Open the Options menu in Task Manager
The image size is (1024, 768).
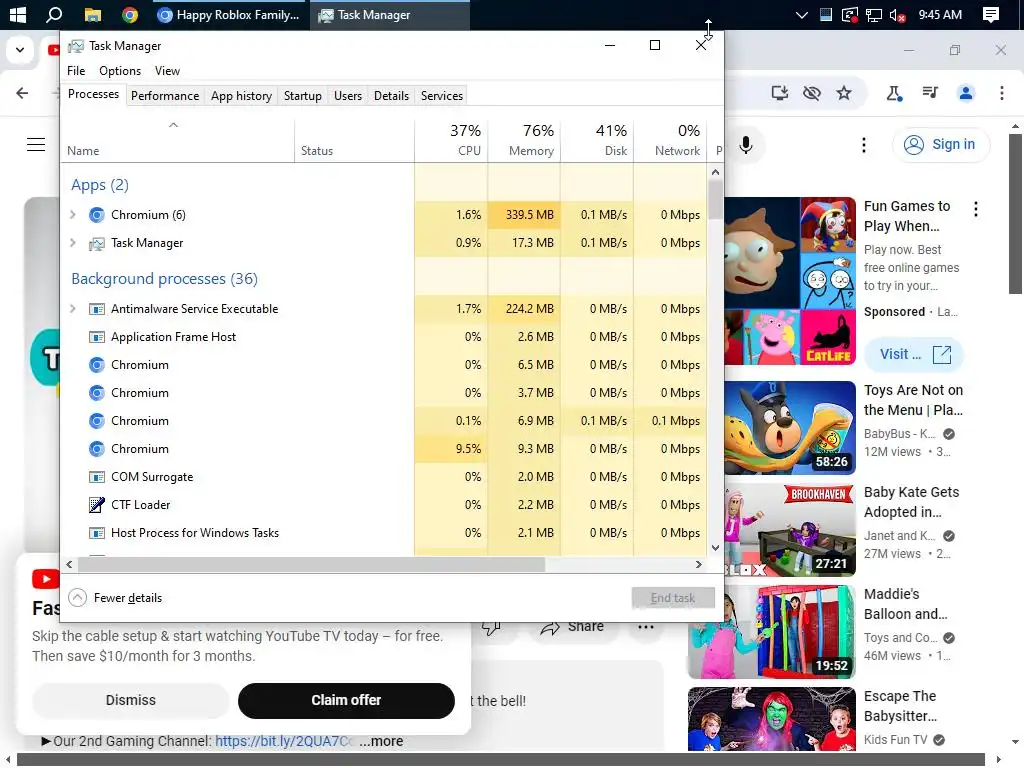point(120,71)
